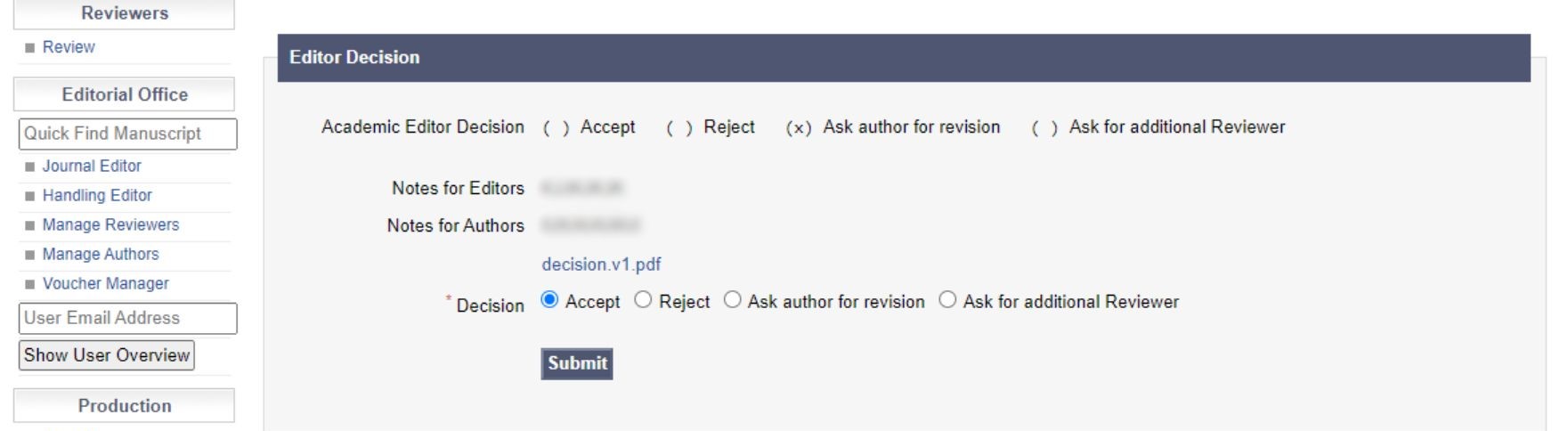Click the bullet icon beside Voucher Manager
This screenshot has width=1568, height=431.
point(30,284)
